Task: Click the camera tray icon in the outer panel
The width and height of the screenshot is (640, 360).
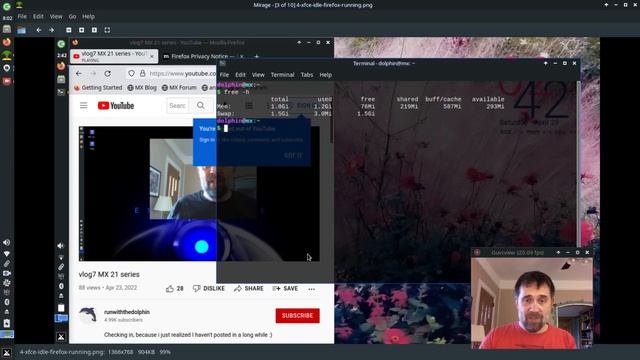Action: point(7,273)
